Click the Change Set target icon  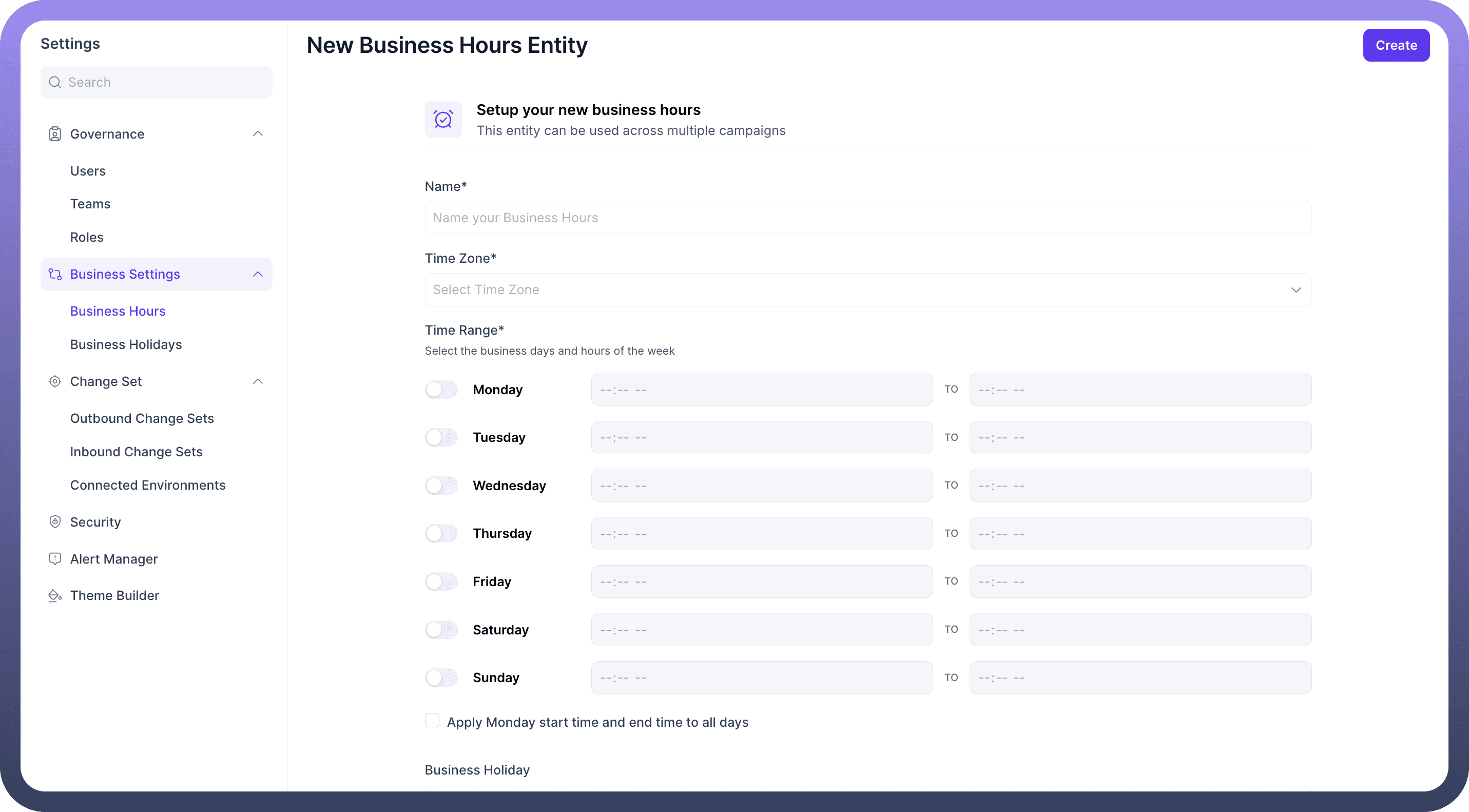(x=55, y=381)
